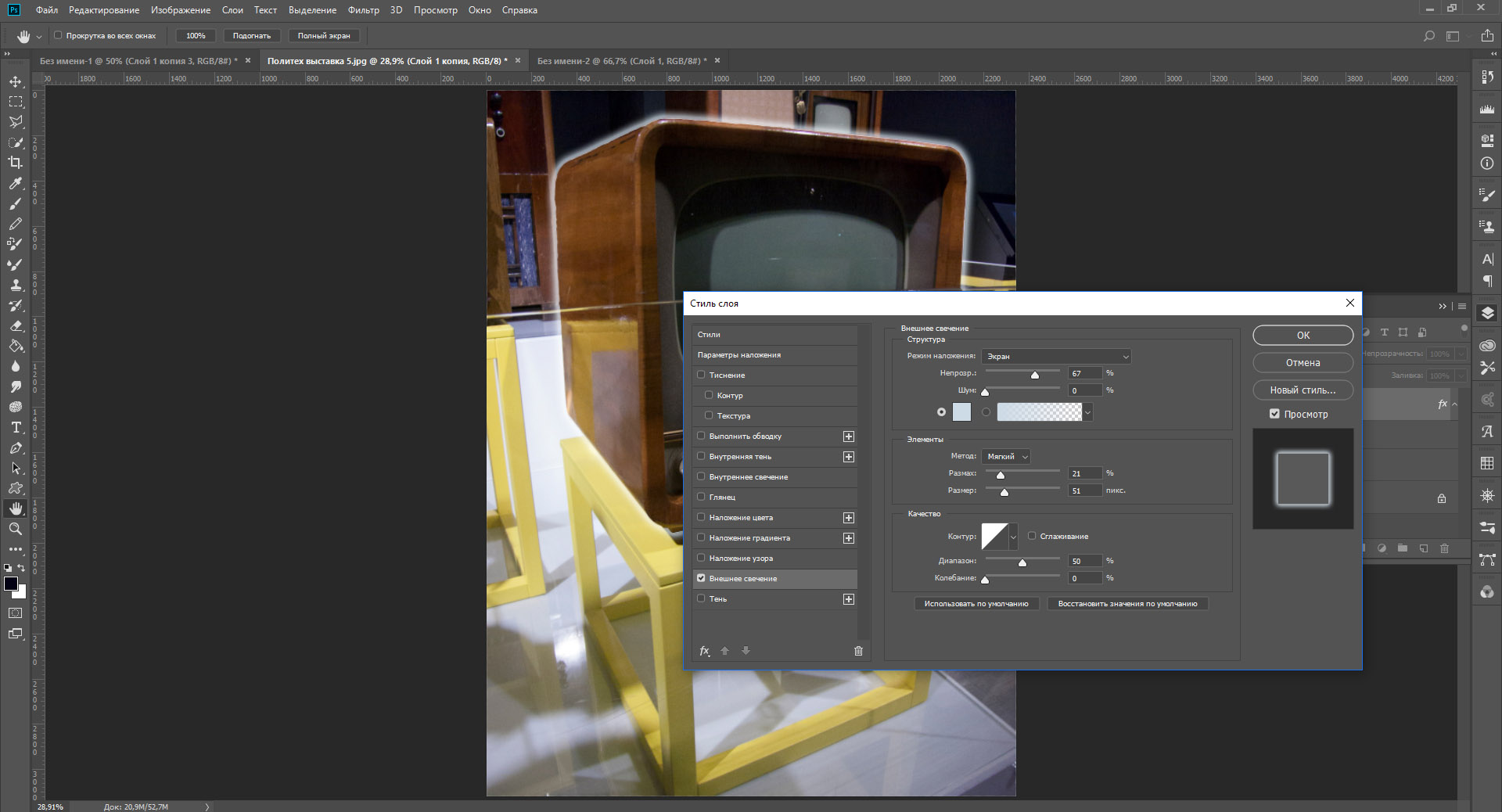Expand collapsed panels double-arrow above Layers

coord(1443,306)
